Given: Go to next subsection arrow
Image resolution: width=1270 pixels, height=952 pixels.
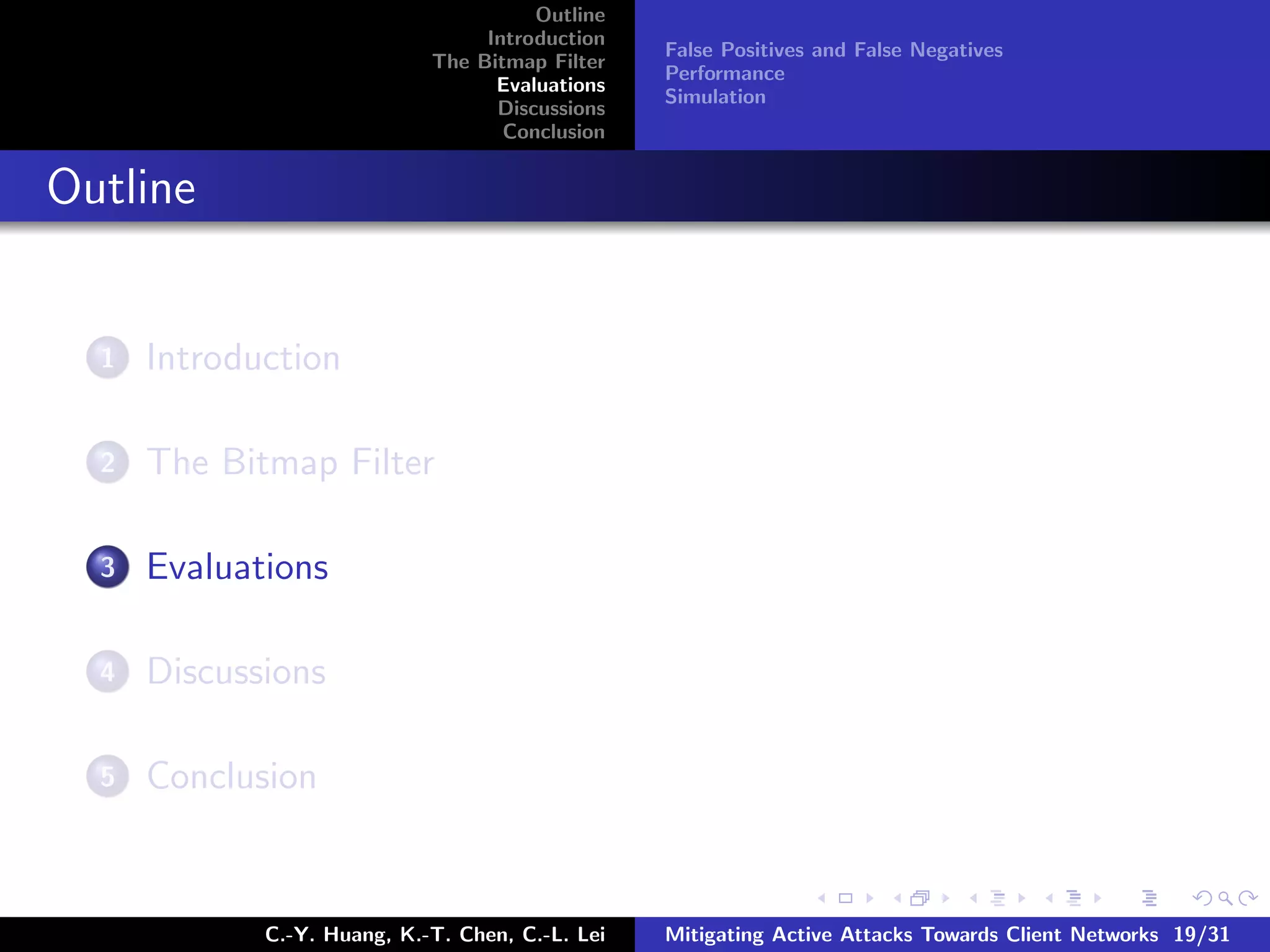Looking at the screenshot, I should coord(1021,898).
